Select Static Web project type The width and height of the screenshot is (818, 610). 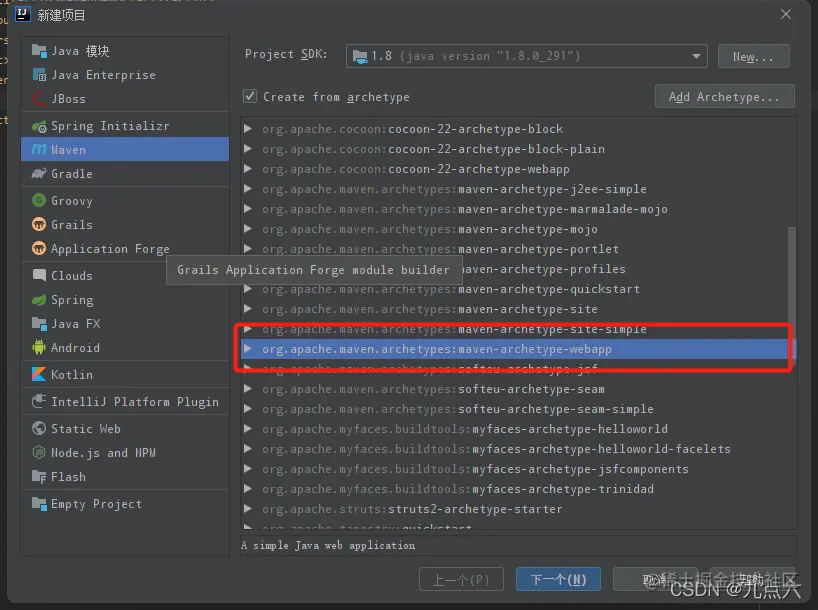(125, 428)
